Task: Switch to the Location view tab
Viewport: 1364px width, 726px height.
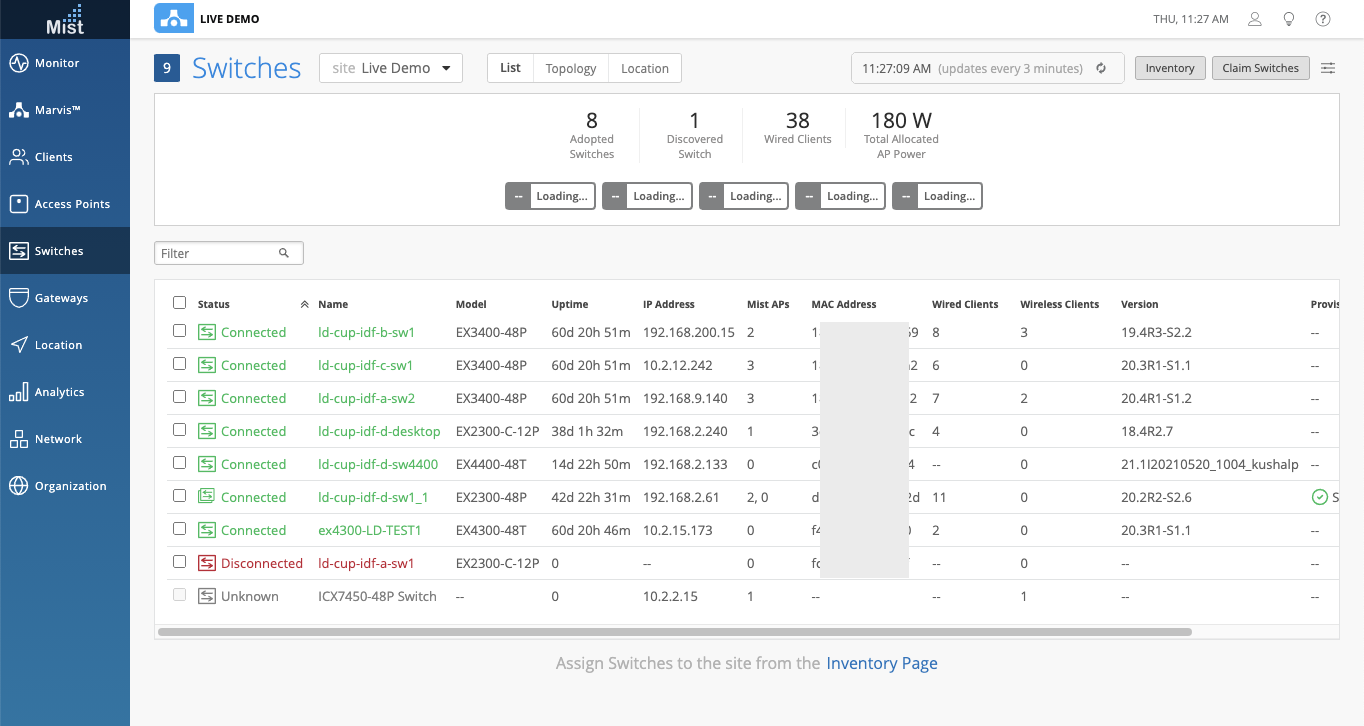Action: [644, 68]
